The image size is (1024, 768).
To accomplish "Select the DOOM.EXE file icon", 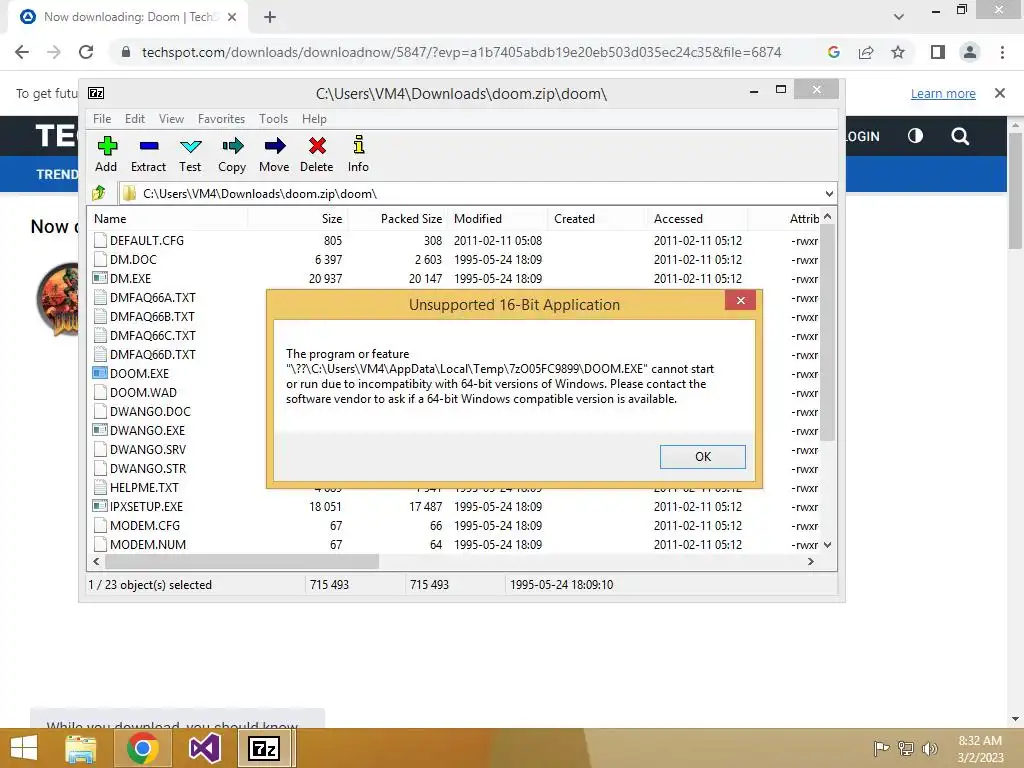I will coord(99,373).
